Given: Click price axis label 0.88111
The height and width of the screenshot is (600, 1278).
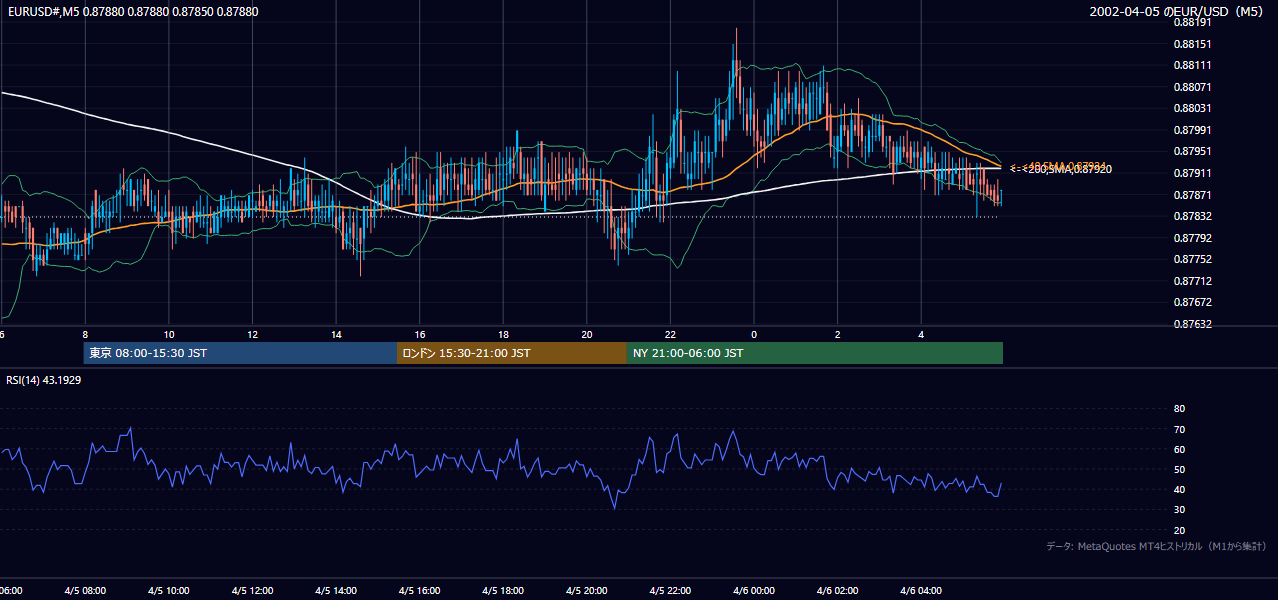Looking at the screenshot, I should click(1192, 65).
